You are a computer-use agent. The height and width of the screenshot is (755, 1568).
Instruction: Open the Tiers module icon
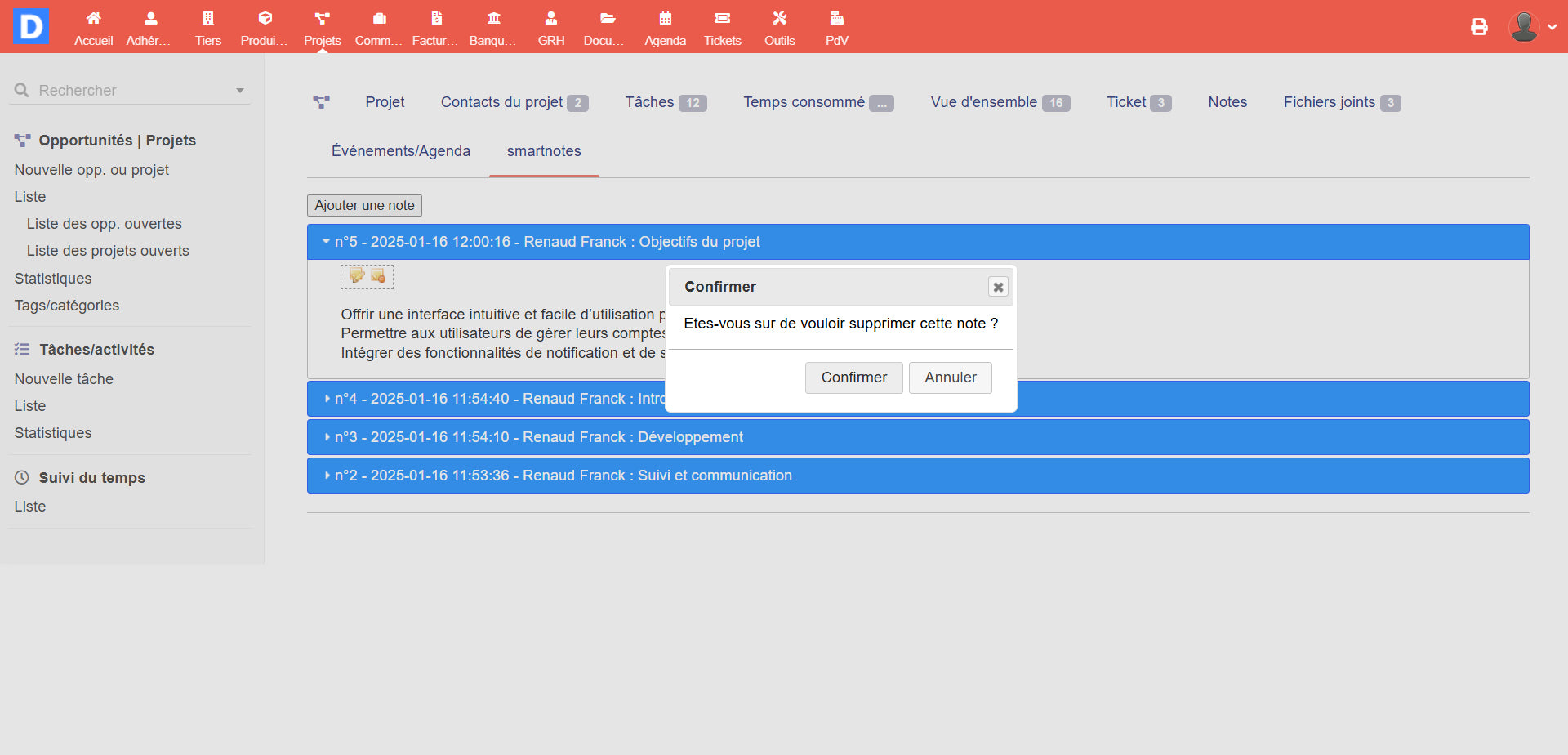pyautogui.click(x=207, y=19)
